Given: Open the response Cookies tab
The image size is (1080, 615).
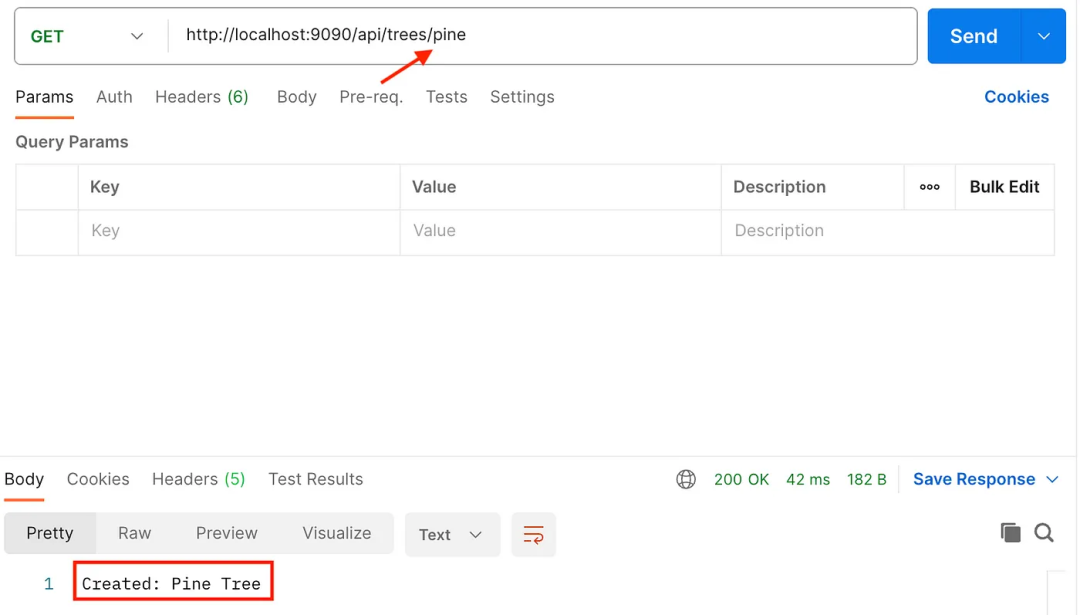Looking at the screenshot, I should click(x=98, y=479).
